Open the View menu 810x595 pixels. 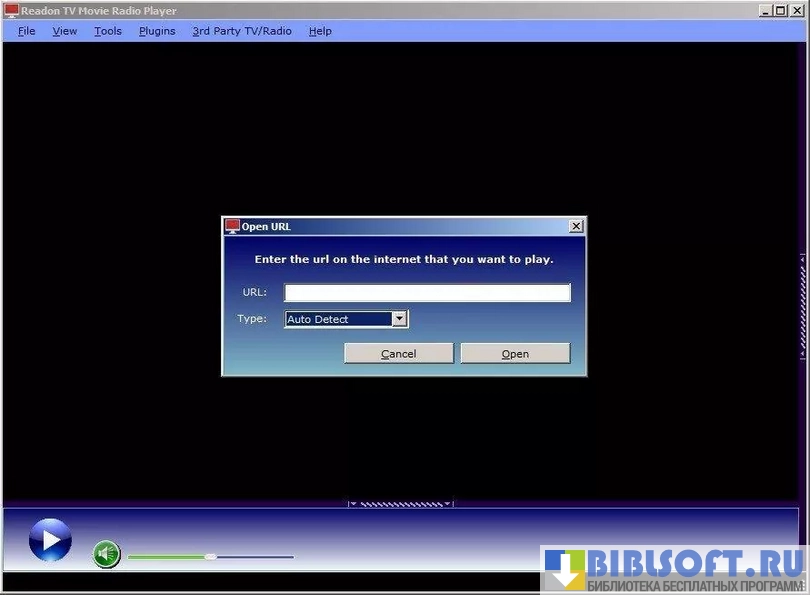point(65,31)
